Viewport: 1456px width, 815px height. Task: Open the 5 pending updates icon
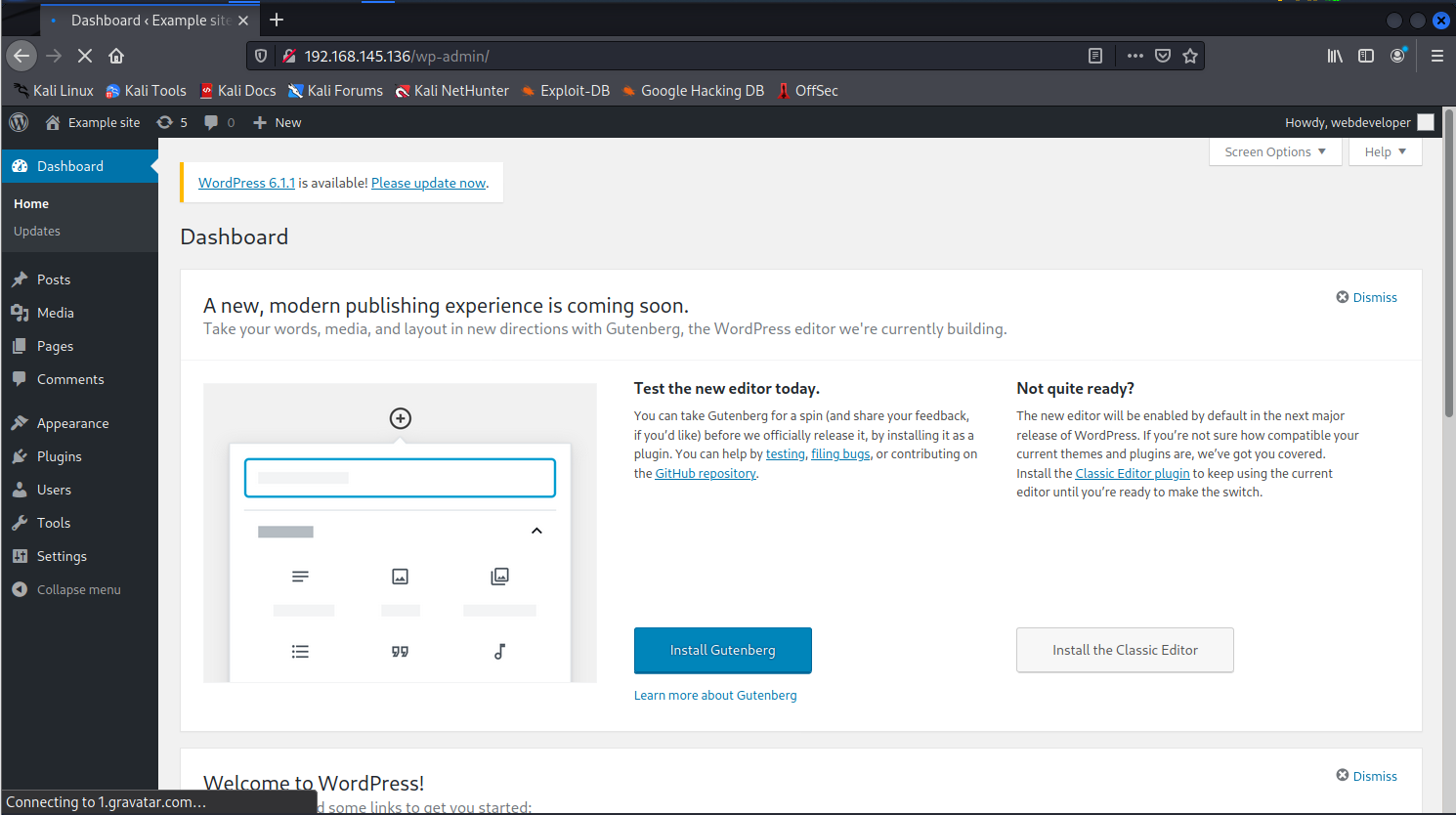coord(172,122)
